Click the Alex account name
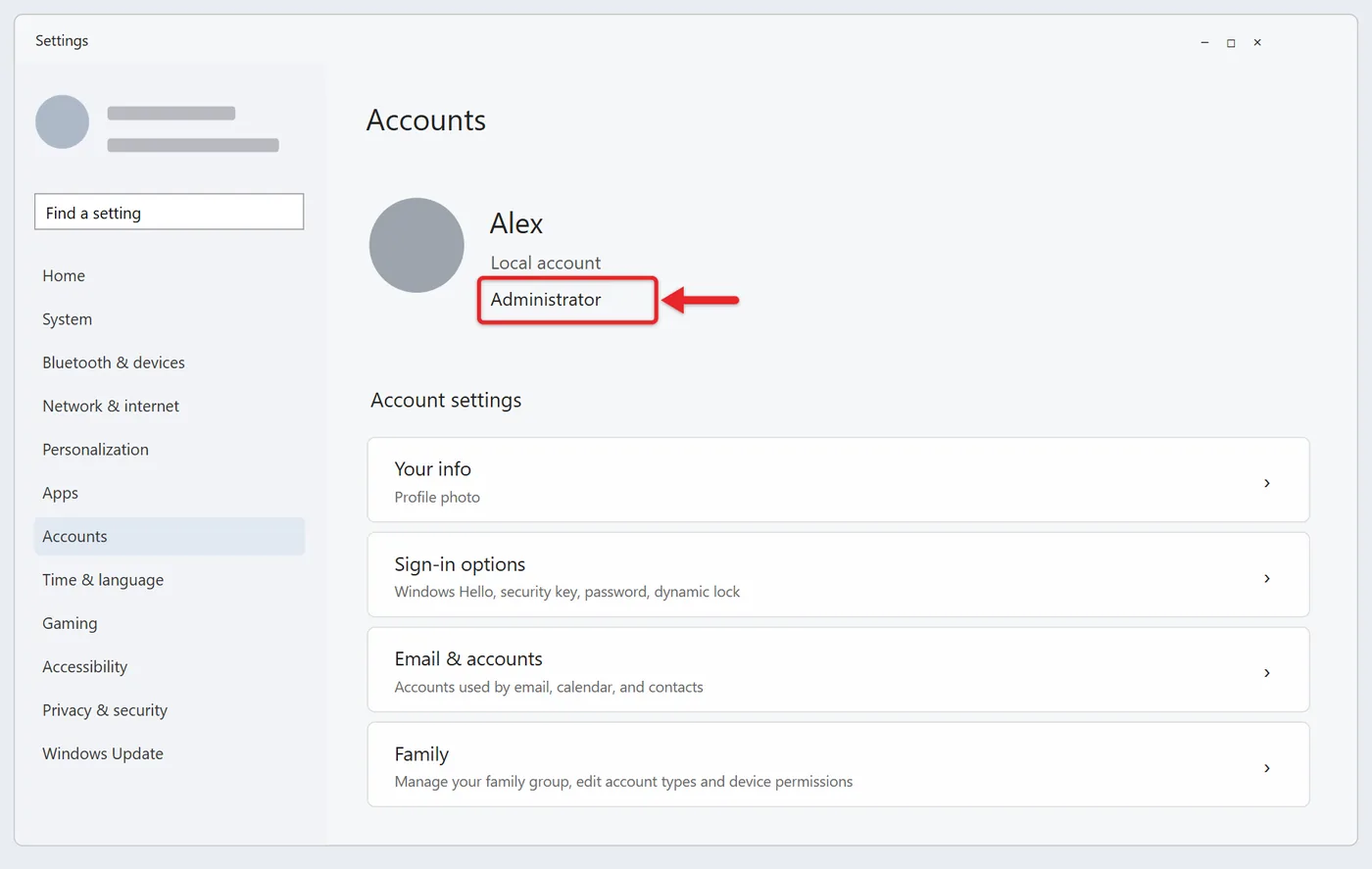The image size is (1372, 869). (x=516, y=223)
